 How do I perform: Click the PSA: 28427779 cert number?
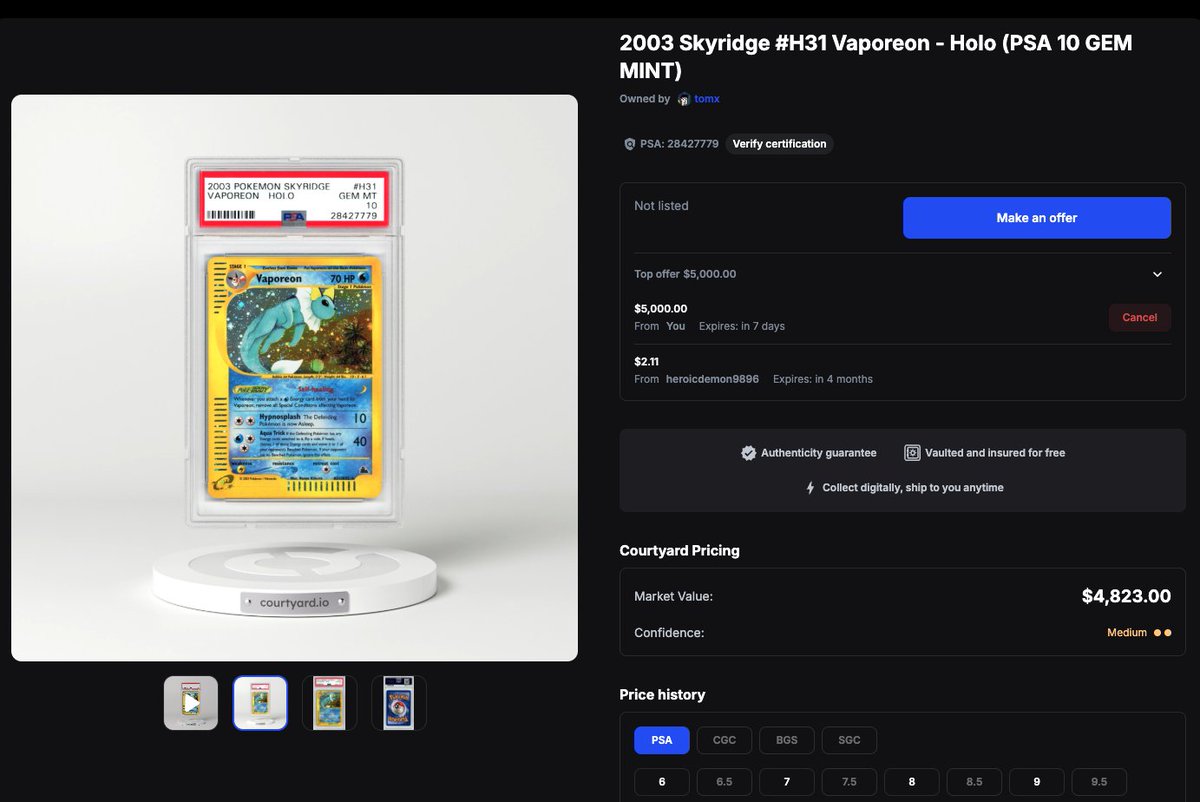pos(679,144)
